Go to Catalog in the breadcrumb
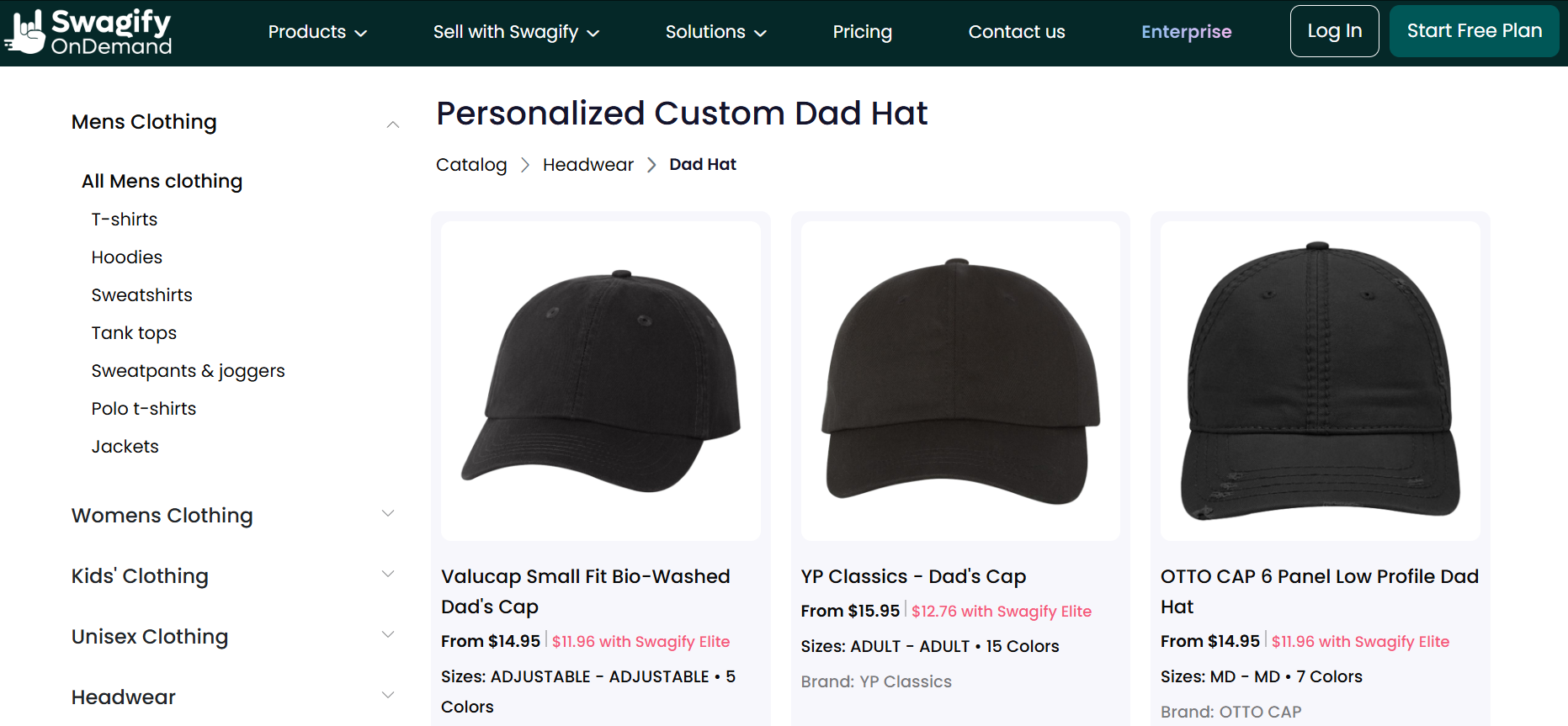The height and width of the screenshot is (726, 1568). tap(471, 165)
